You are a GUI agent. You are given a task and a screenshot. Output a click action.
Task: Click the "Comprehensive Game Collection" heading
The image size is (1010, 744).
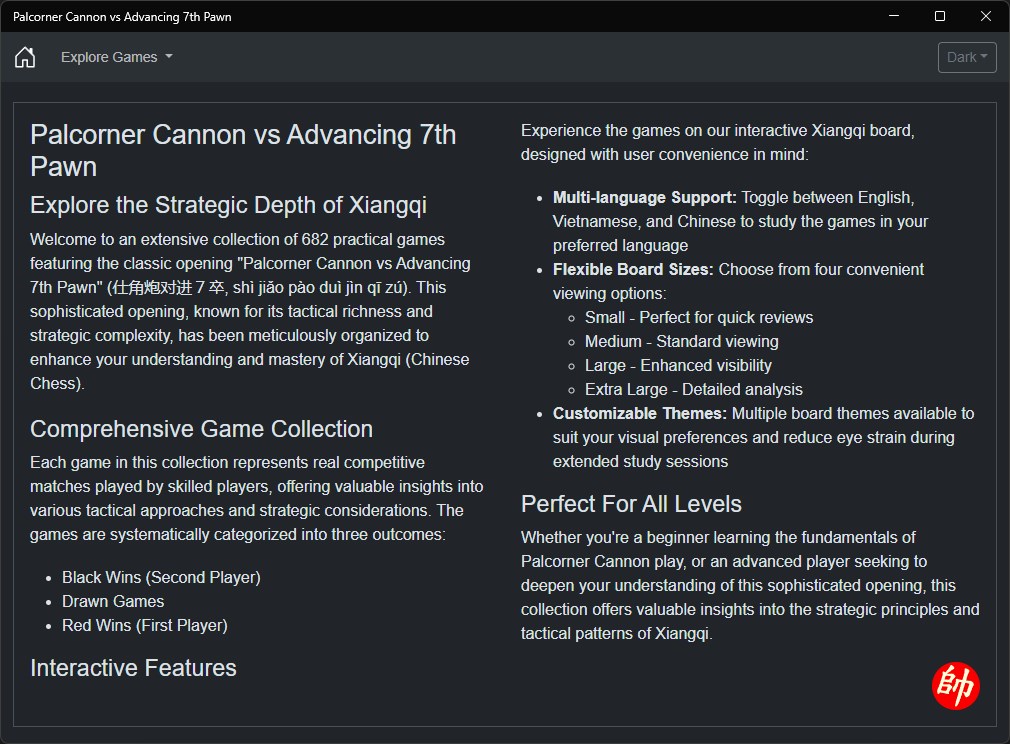click(x=201, y=429)
